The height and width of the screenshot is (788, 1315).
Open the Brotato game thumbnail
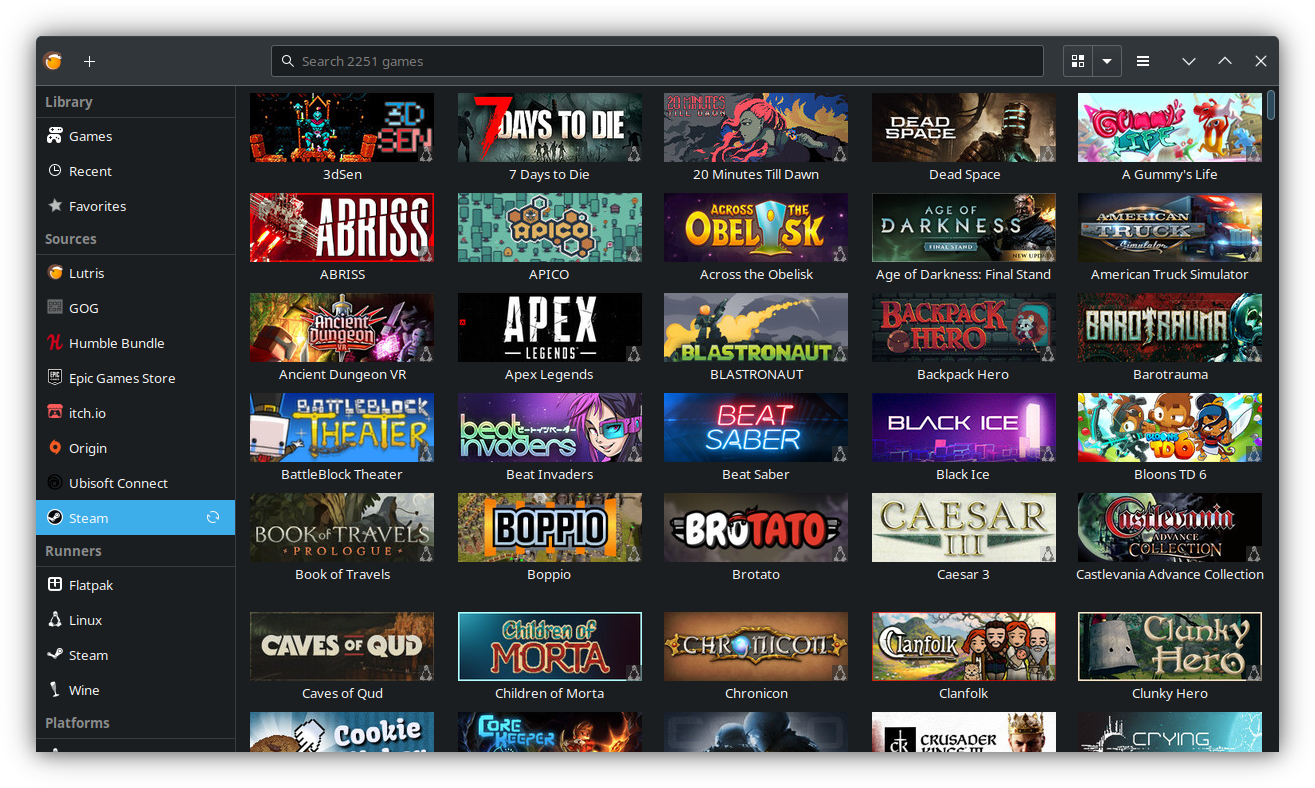[x=755, y=527]
